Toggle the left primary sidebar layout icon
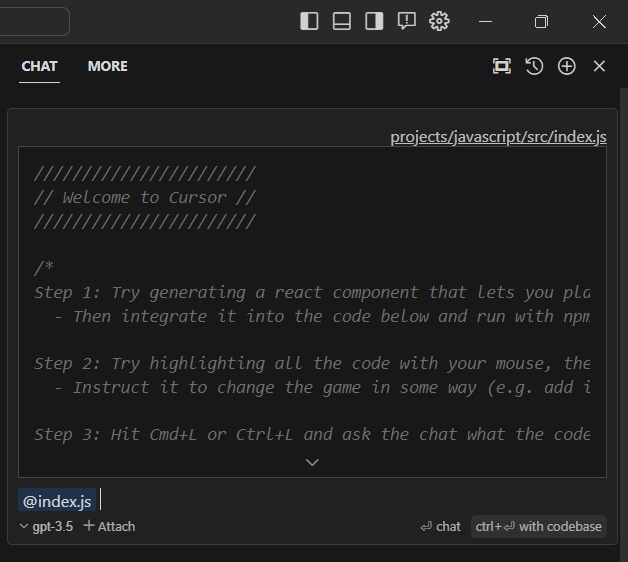 [309, 21]
